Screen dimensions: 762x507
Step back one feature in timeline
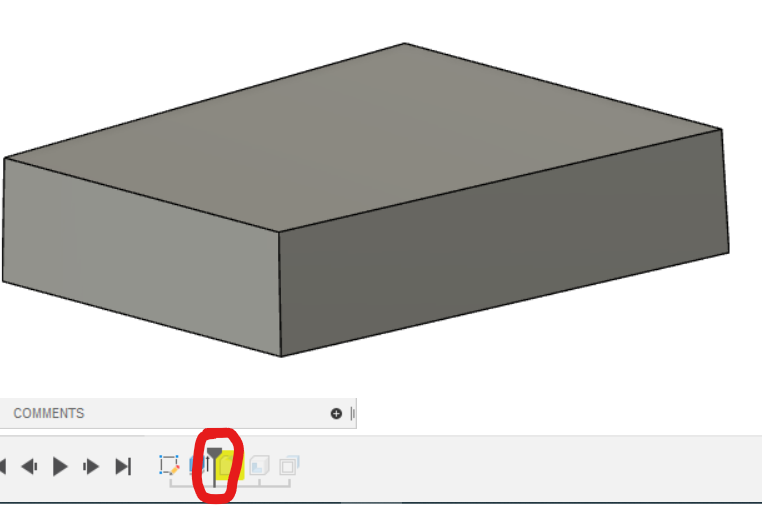click(x=30, y=466)
